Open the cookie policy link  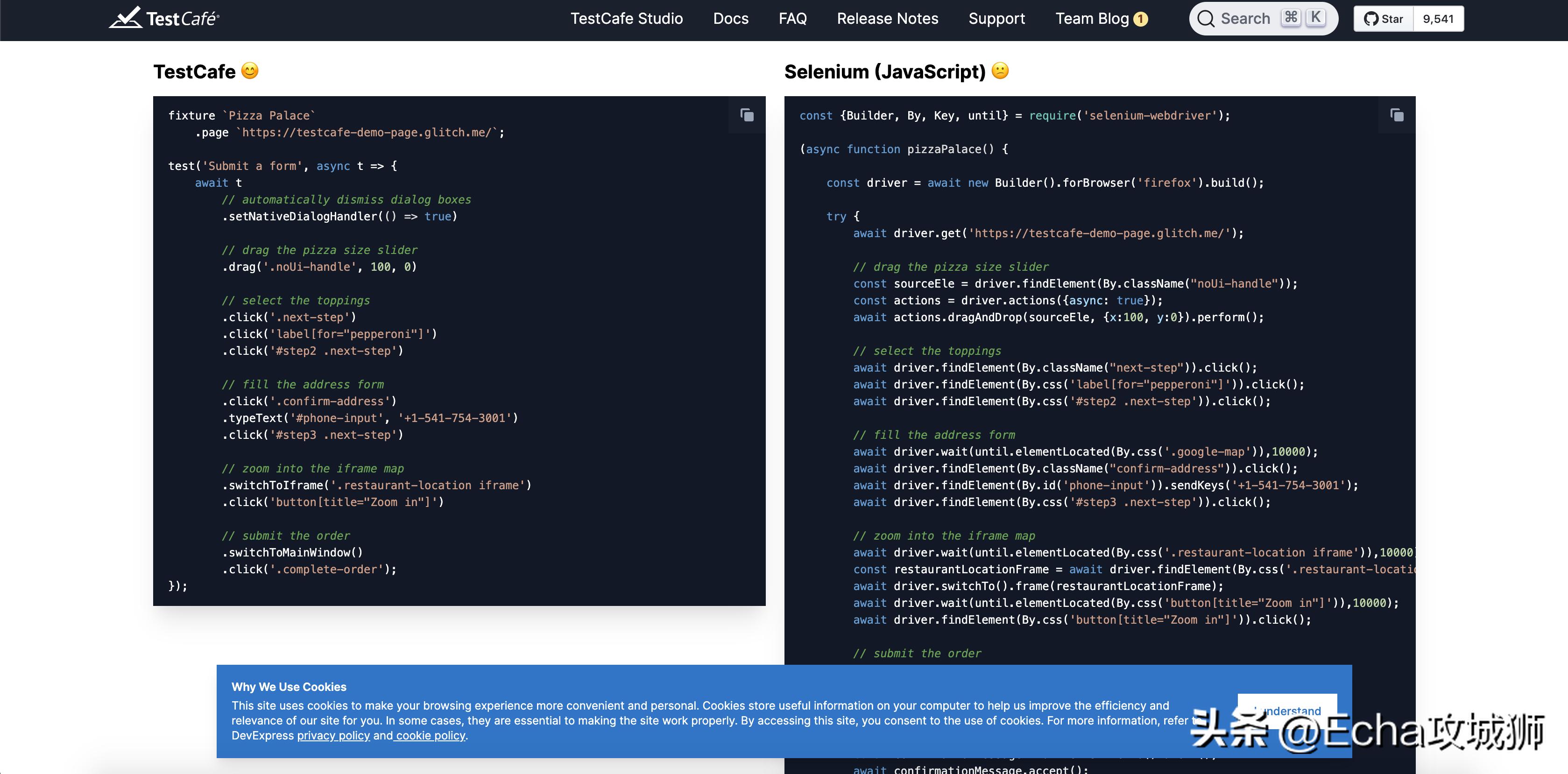[x=431, y=736]
